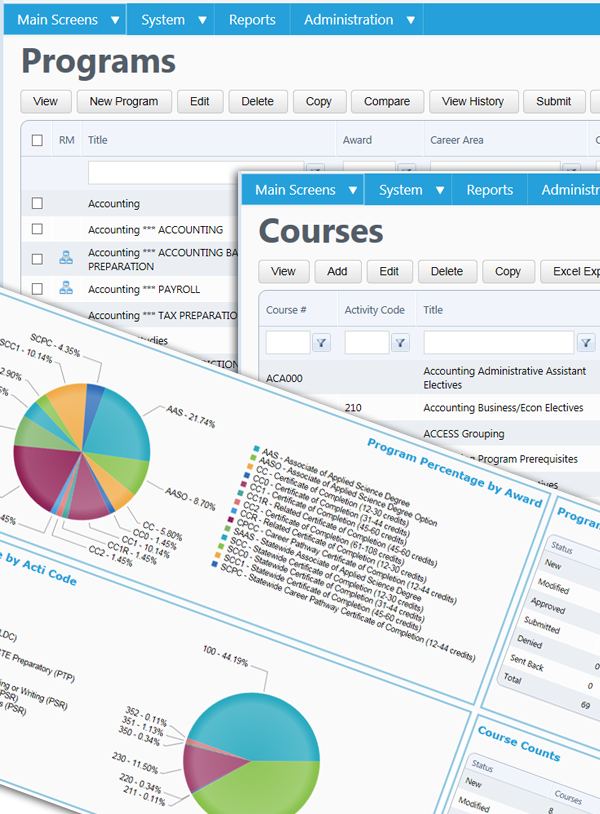
Task: Click the AAS - 21.74% pie label
Action: 190,416
